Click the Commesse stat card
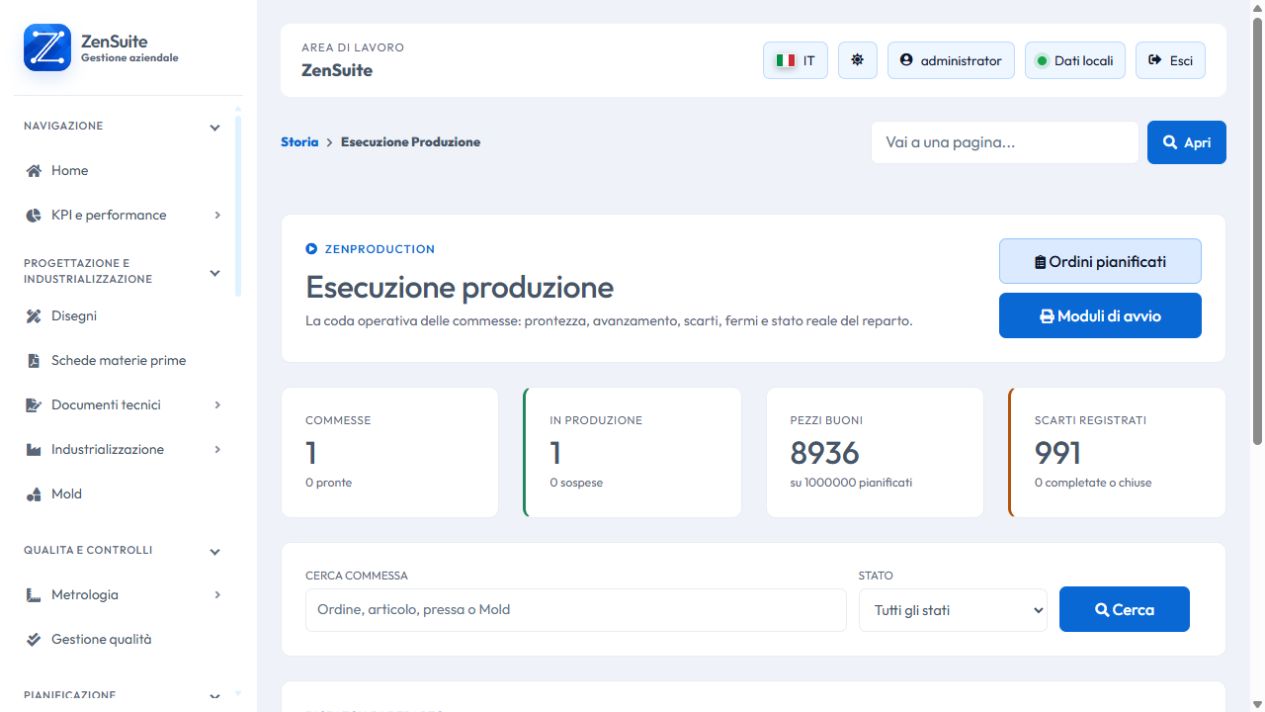 point(390,453)
